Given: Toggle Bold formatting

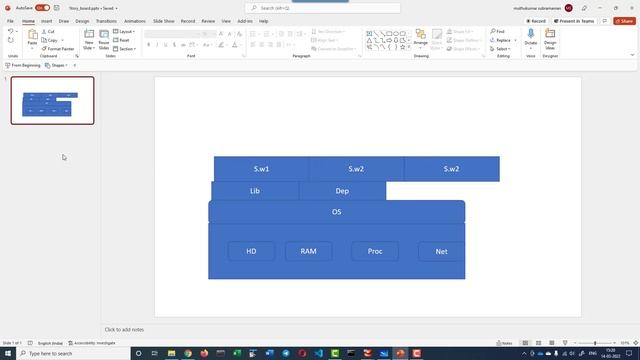Looking at the screenshot, I should [149, 45].
